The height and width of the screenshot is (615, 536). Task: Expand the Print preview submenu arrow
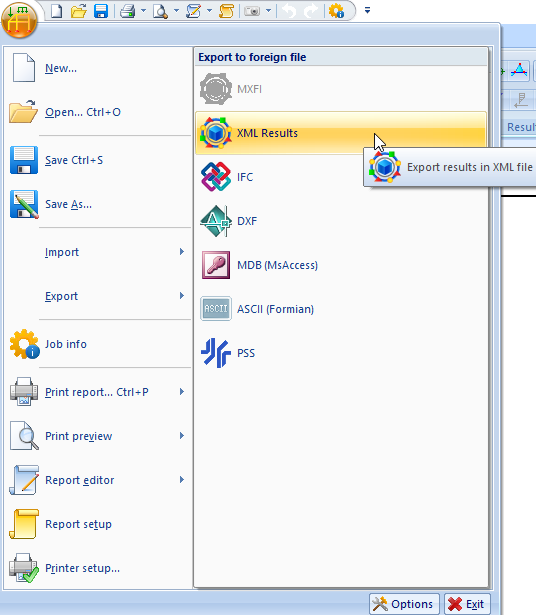182,436
